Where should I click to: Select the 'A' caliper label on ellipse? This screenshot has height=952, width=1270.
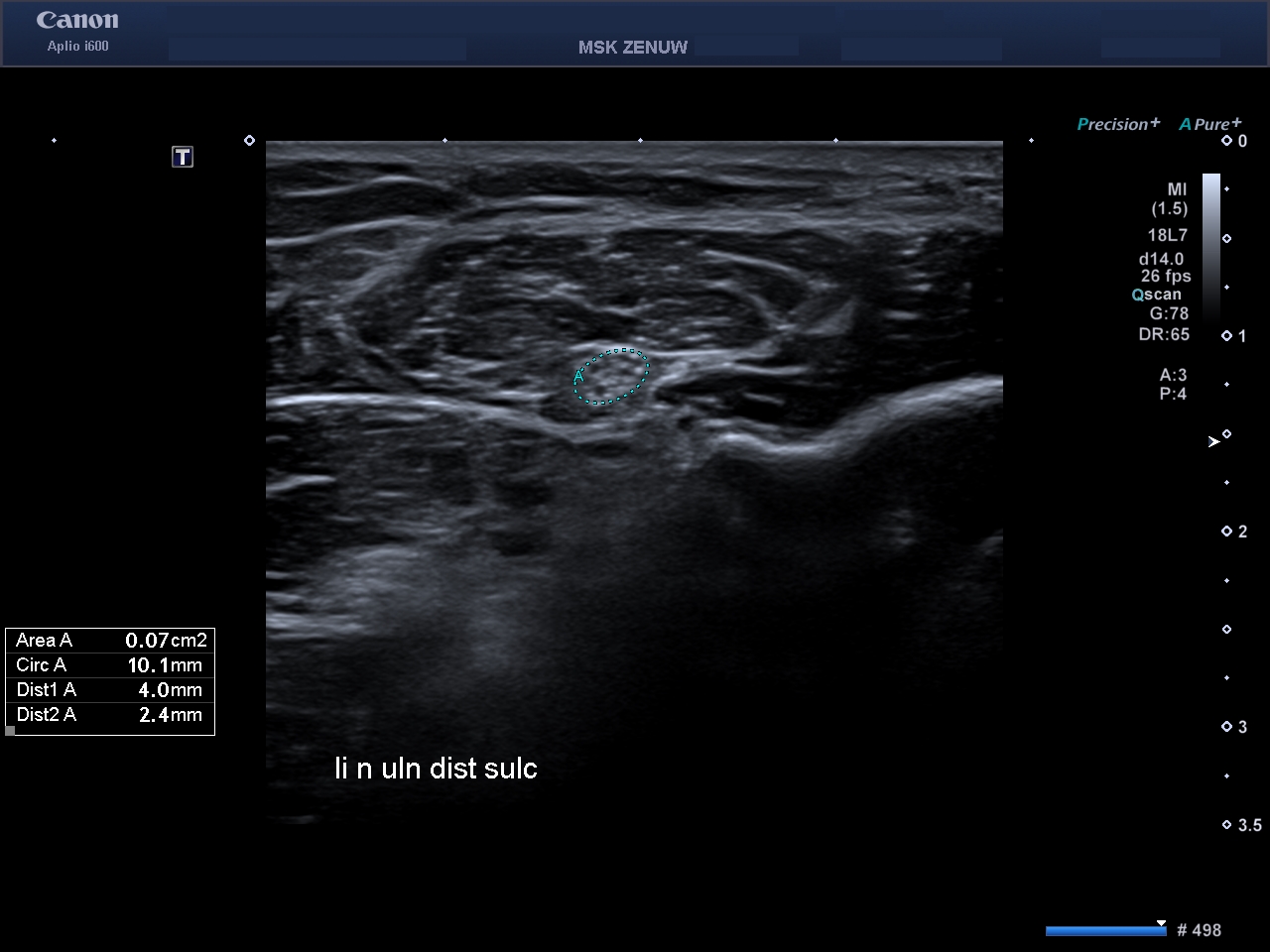click(578, 377)
